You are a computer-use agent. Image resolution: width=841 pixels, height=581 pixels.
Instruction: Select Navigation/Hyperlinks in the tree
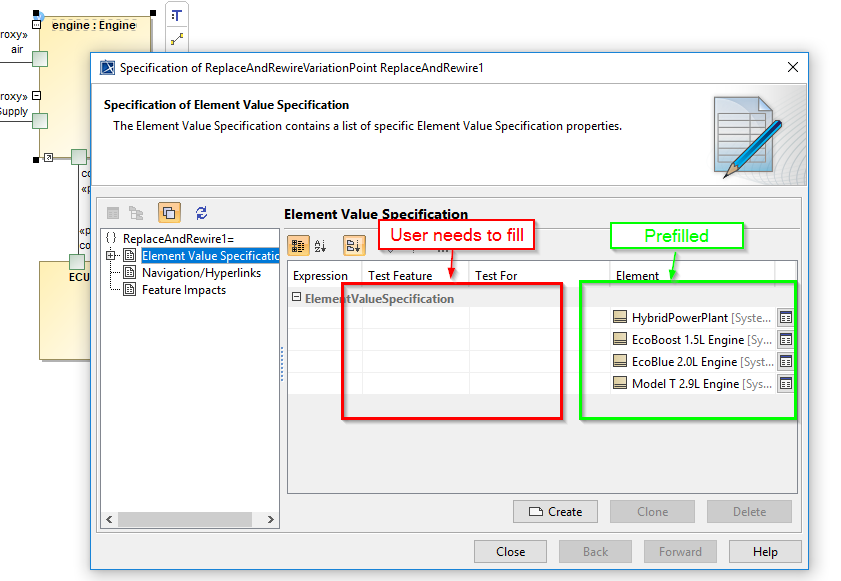click(x=201, y=273)
